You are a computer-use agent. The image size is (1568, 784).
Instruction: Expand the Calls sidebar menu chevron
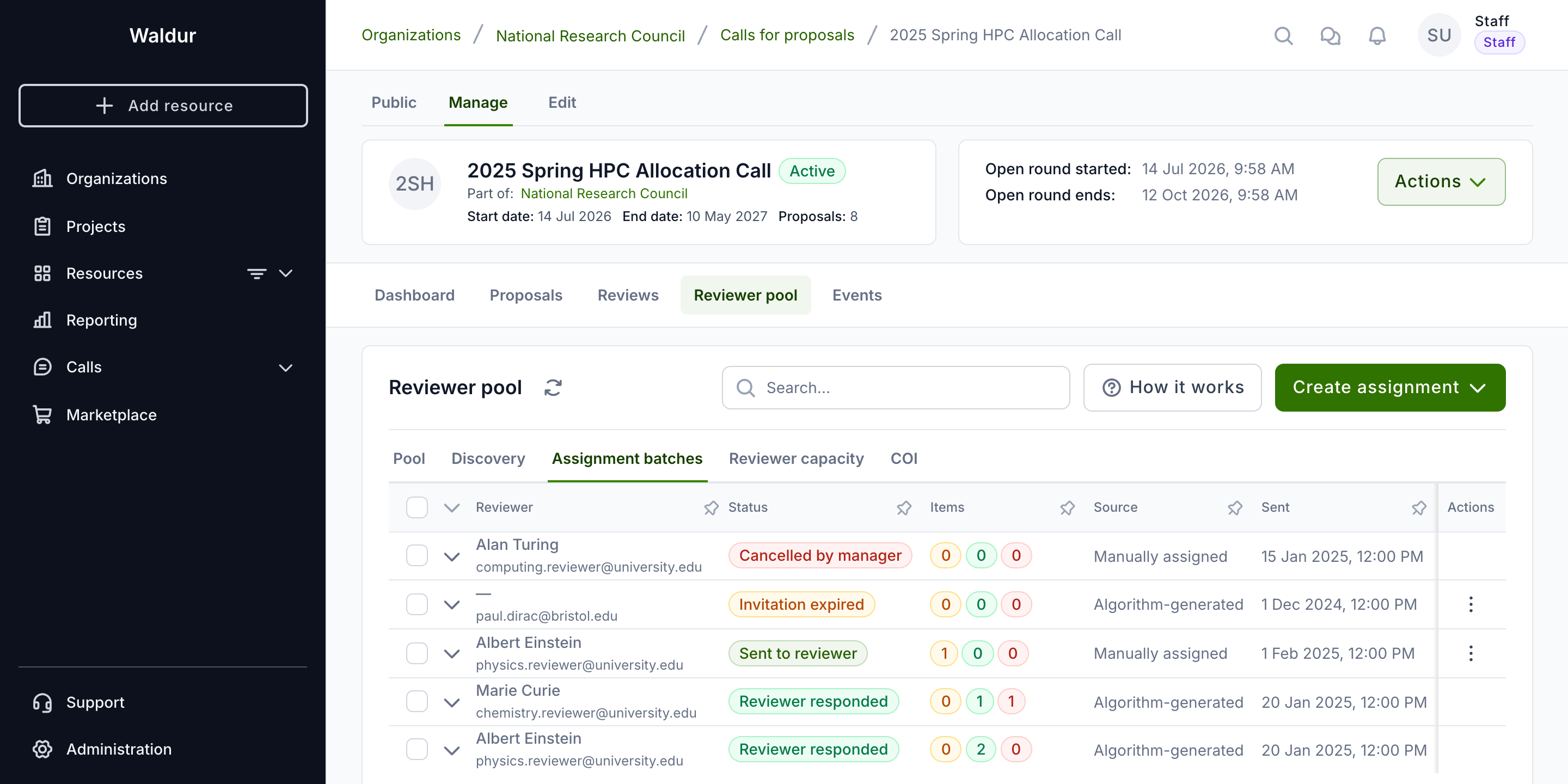tap(285, 367)
